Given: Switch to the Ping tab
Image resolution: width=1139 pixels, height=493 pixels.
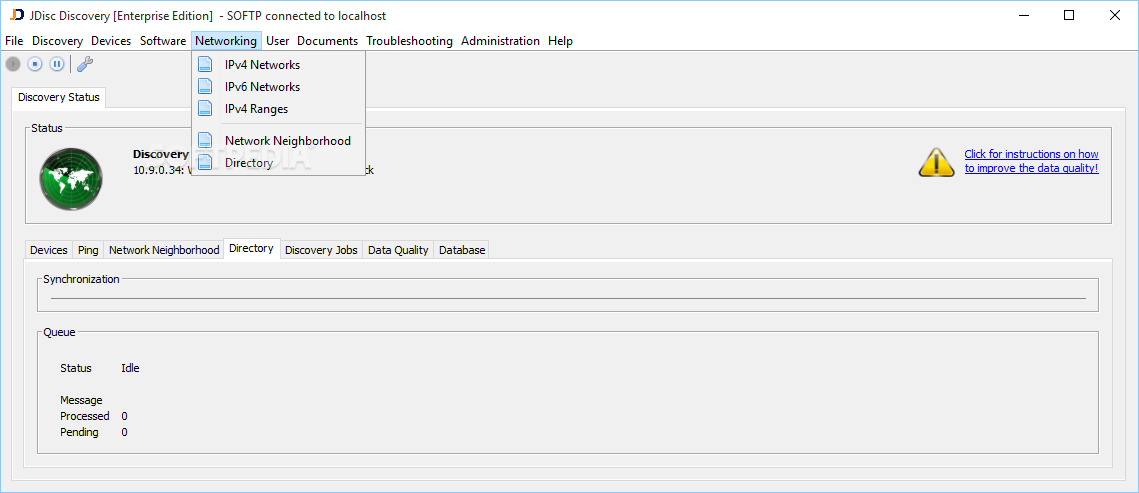Looking at the screenshot, I should 88,250.
